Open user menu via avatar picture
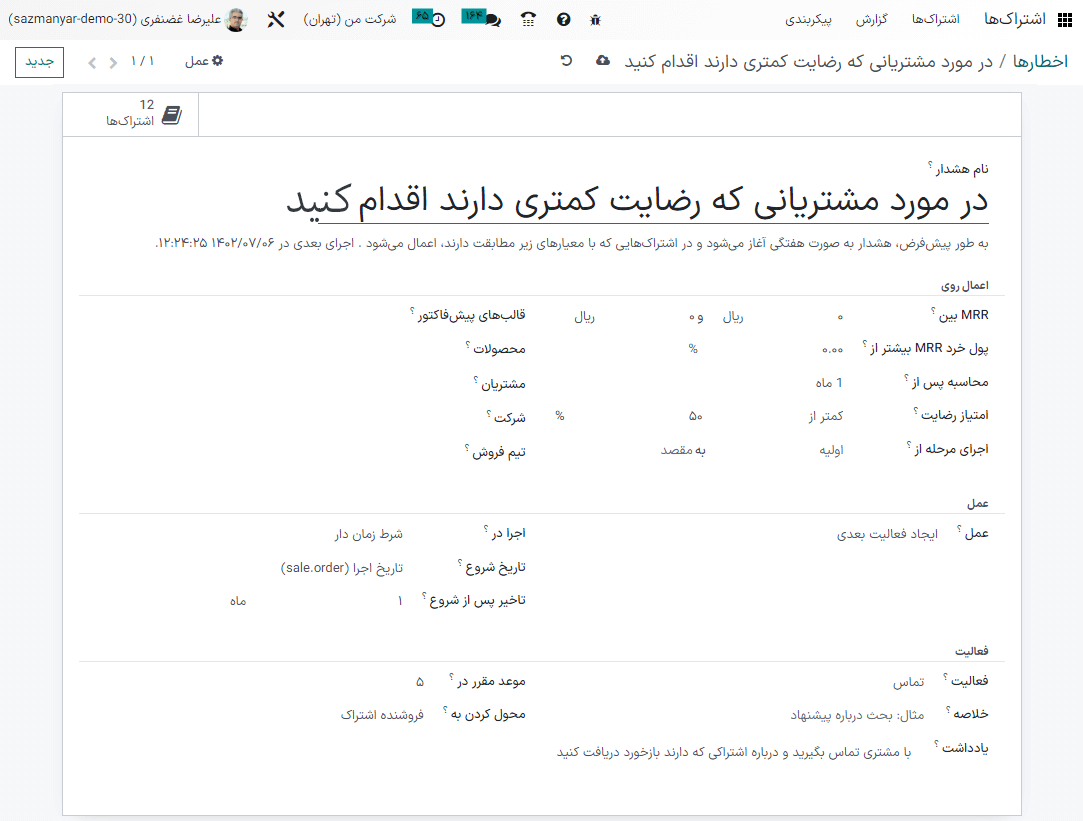Image resolution: width=1083 pixels, height=821 pixels. tap(235, 18)
